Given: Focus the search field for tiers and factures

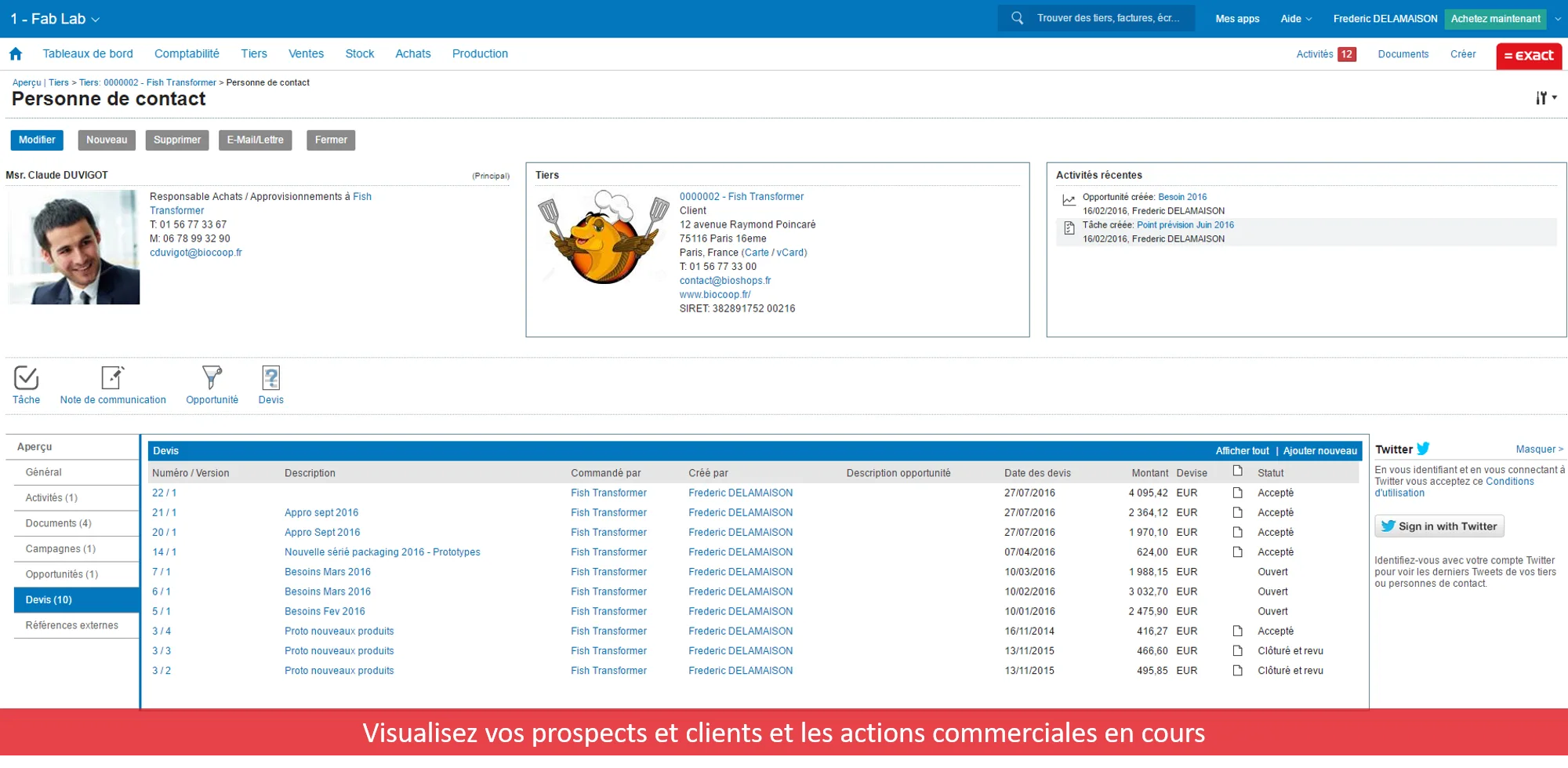Looking at the screenshot, I should [1096, 18].
